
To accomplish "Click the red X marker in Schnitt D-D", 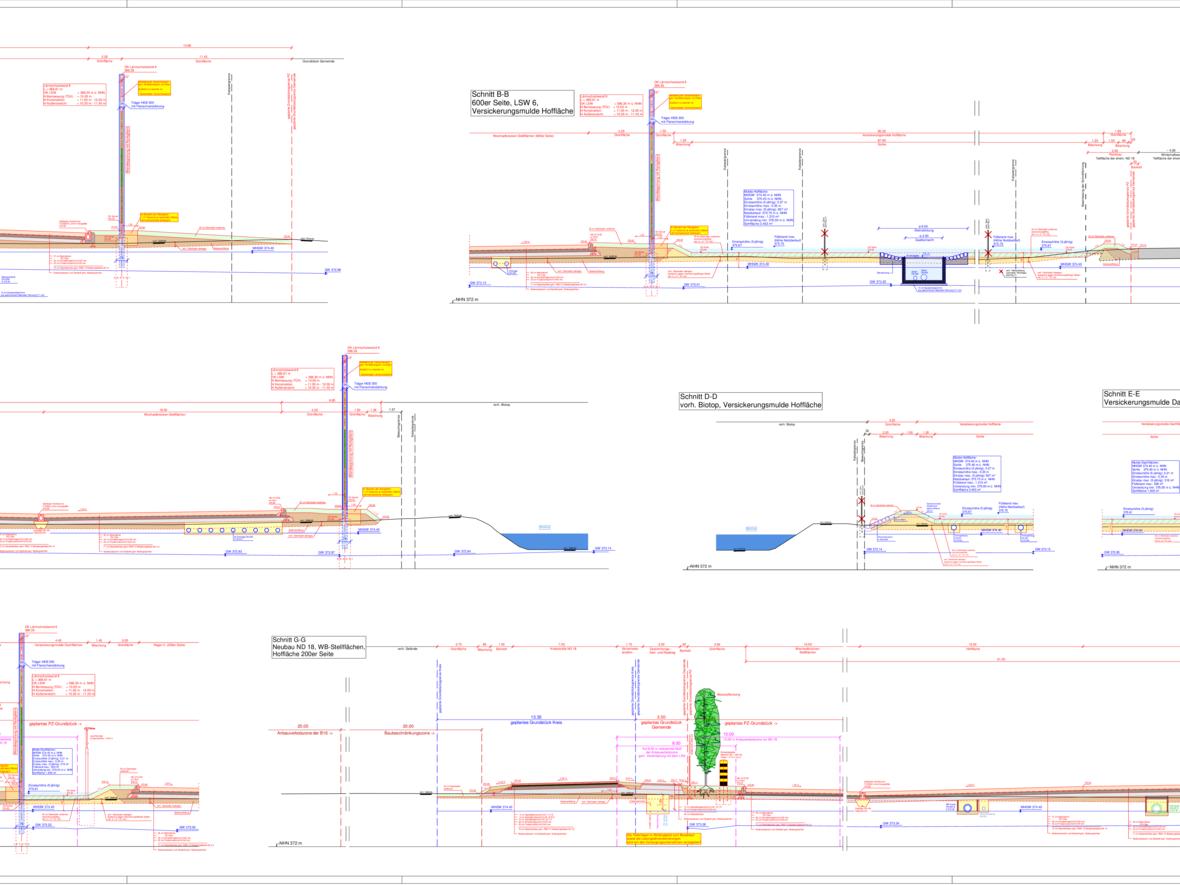I will click(859, 516).
